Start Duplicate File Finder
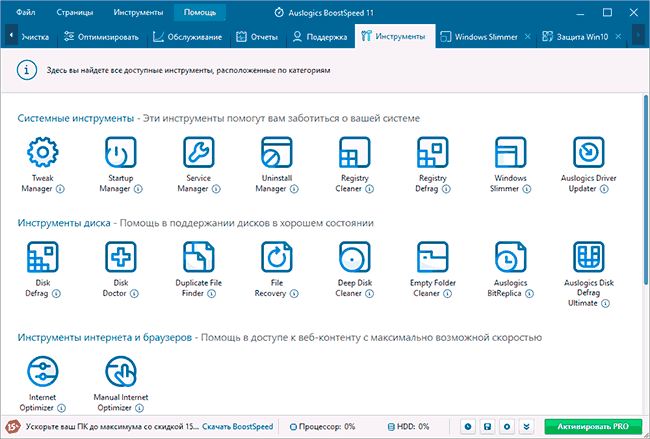This screenshot has height=439, width=650. click(199, 257)
